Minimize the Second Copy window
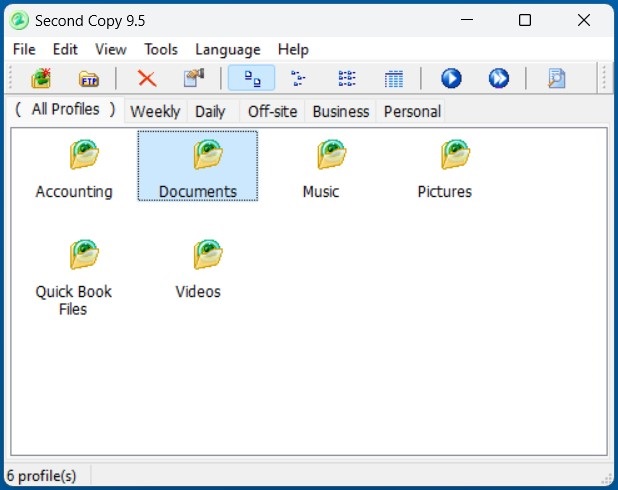Viewport: 618px width, 490px height. point(467,20)
